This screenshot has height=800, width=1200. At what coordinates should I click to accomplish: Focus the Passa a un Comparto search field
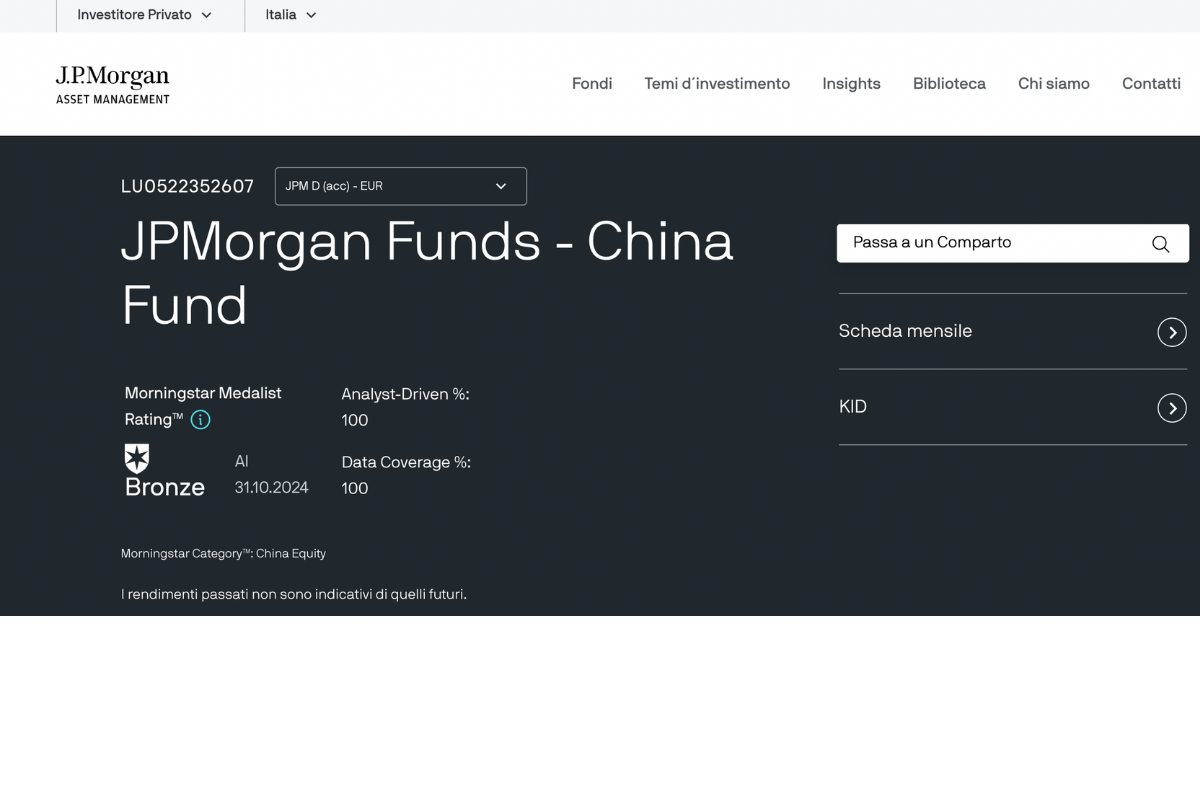pos(990,243)
